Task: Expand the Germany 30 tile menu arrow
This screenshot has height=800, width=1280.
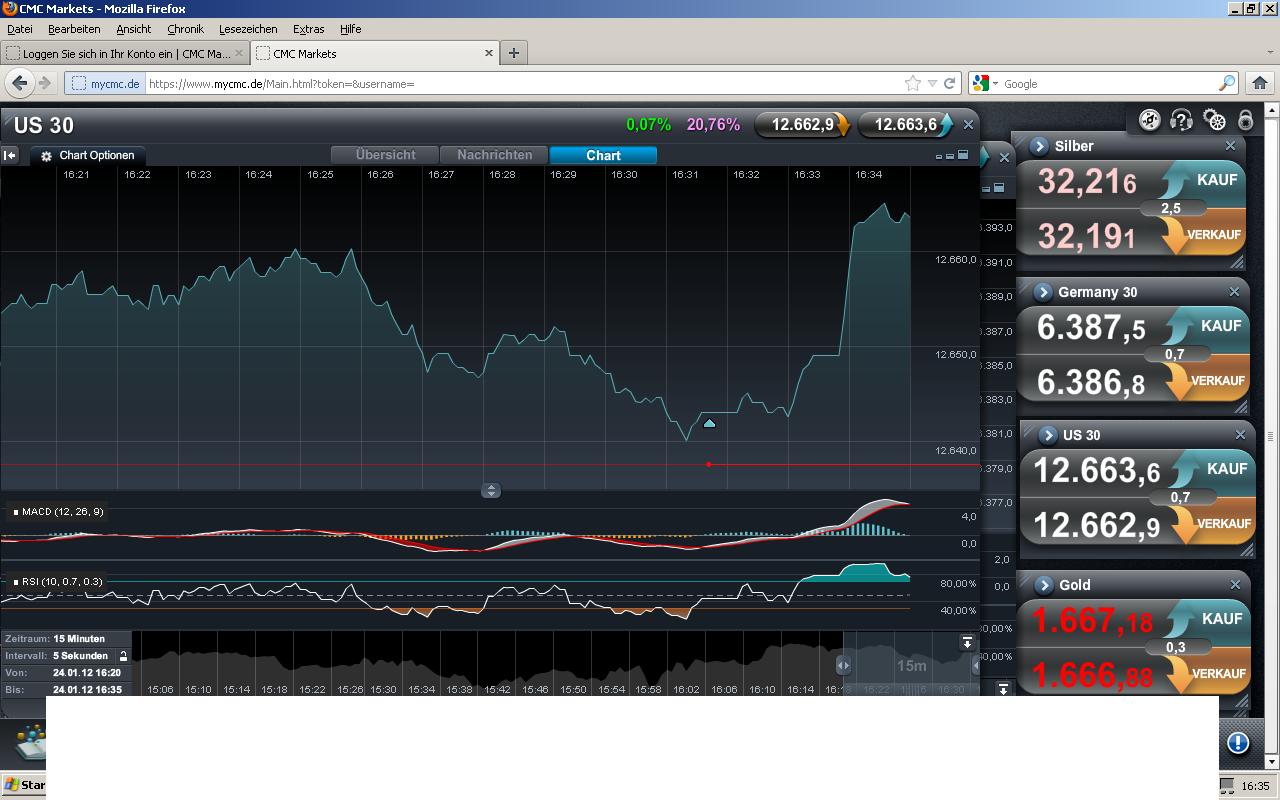Action: [x=1043, y=292]
